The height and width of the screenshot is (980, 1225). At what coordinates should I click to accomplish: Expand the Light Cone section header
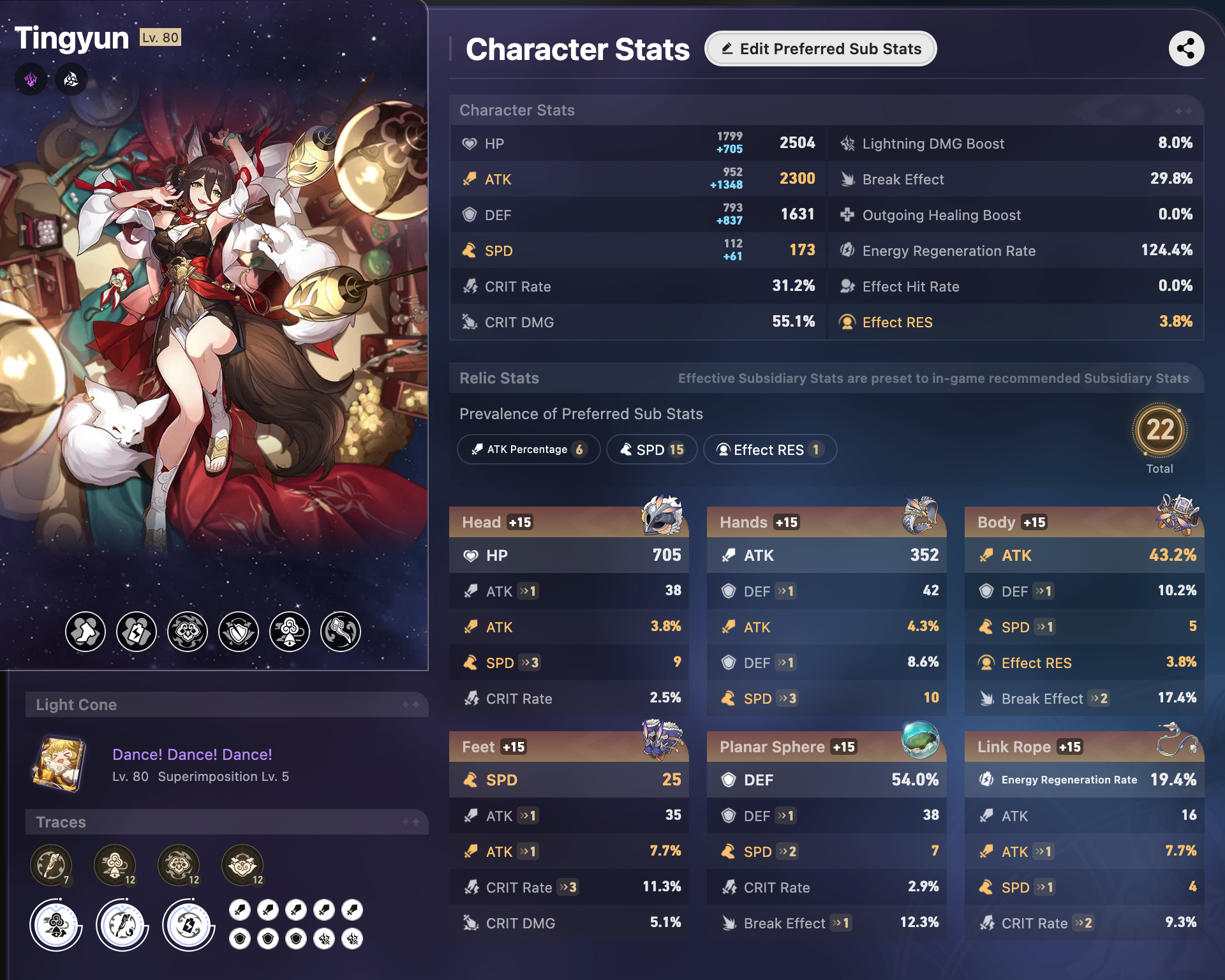tap(227, 704)
